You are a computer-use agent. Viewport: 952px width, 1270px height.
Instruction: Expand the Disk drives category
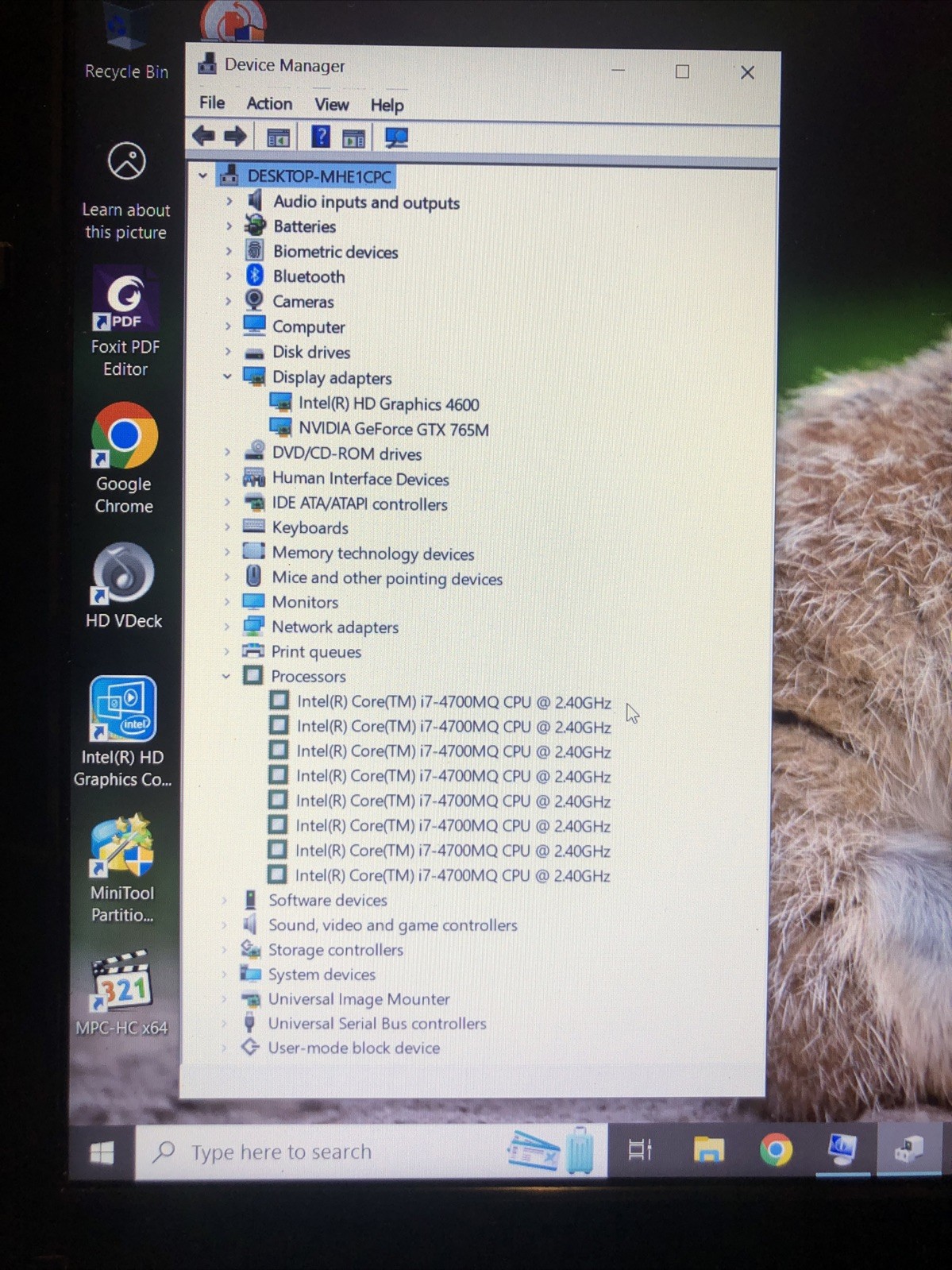[x=228, y=351]
